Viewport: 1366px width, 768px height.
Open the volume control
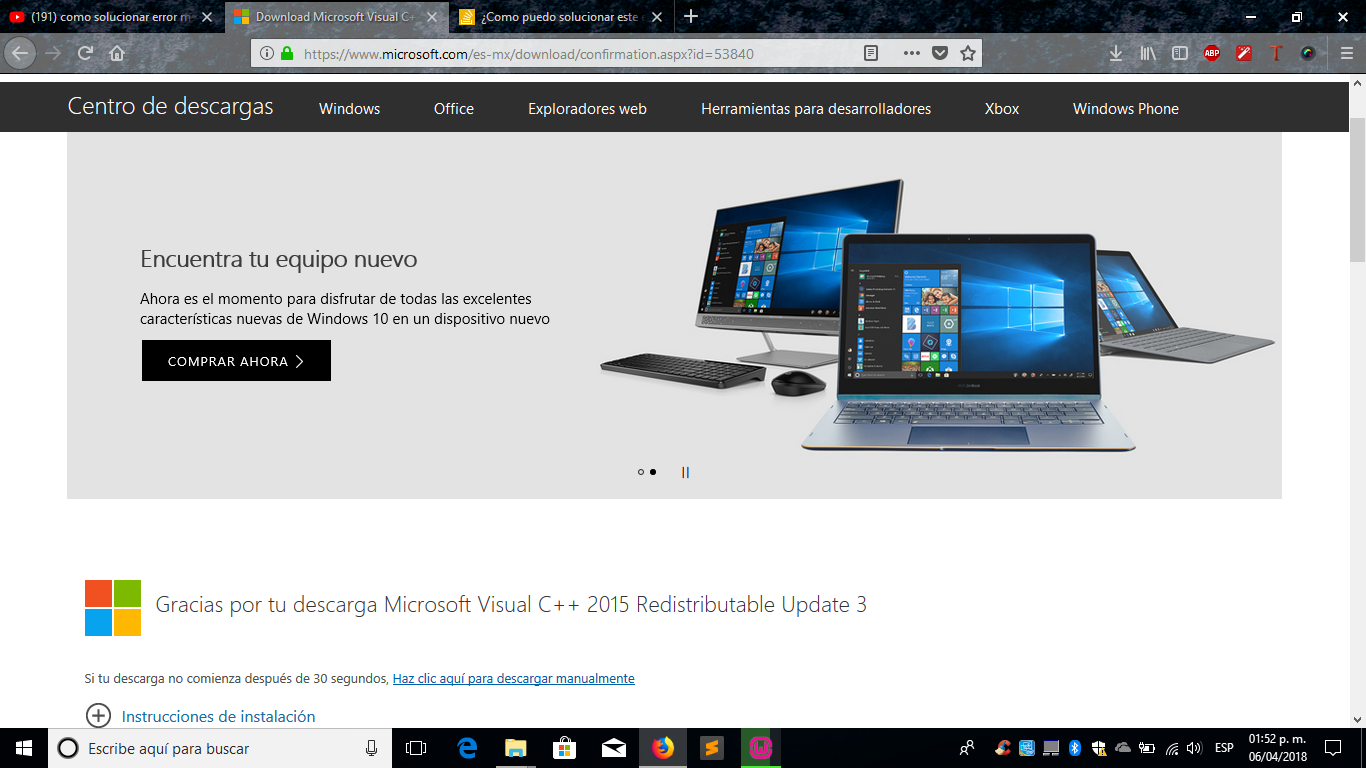[1194, 748]
